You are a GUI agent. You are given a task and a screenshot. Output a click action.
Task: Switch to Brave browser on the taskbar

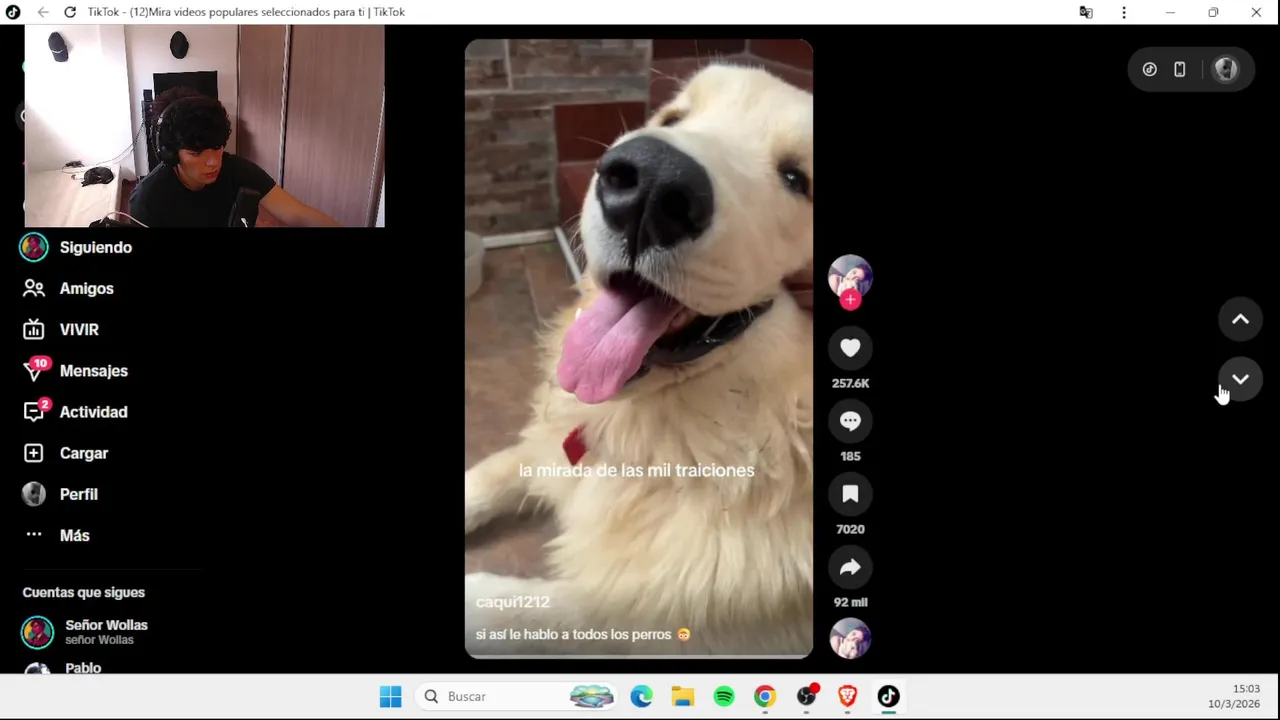pyautogui.click(x=847, y=696)
